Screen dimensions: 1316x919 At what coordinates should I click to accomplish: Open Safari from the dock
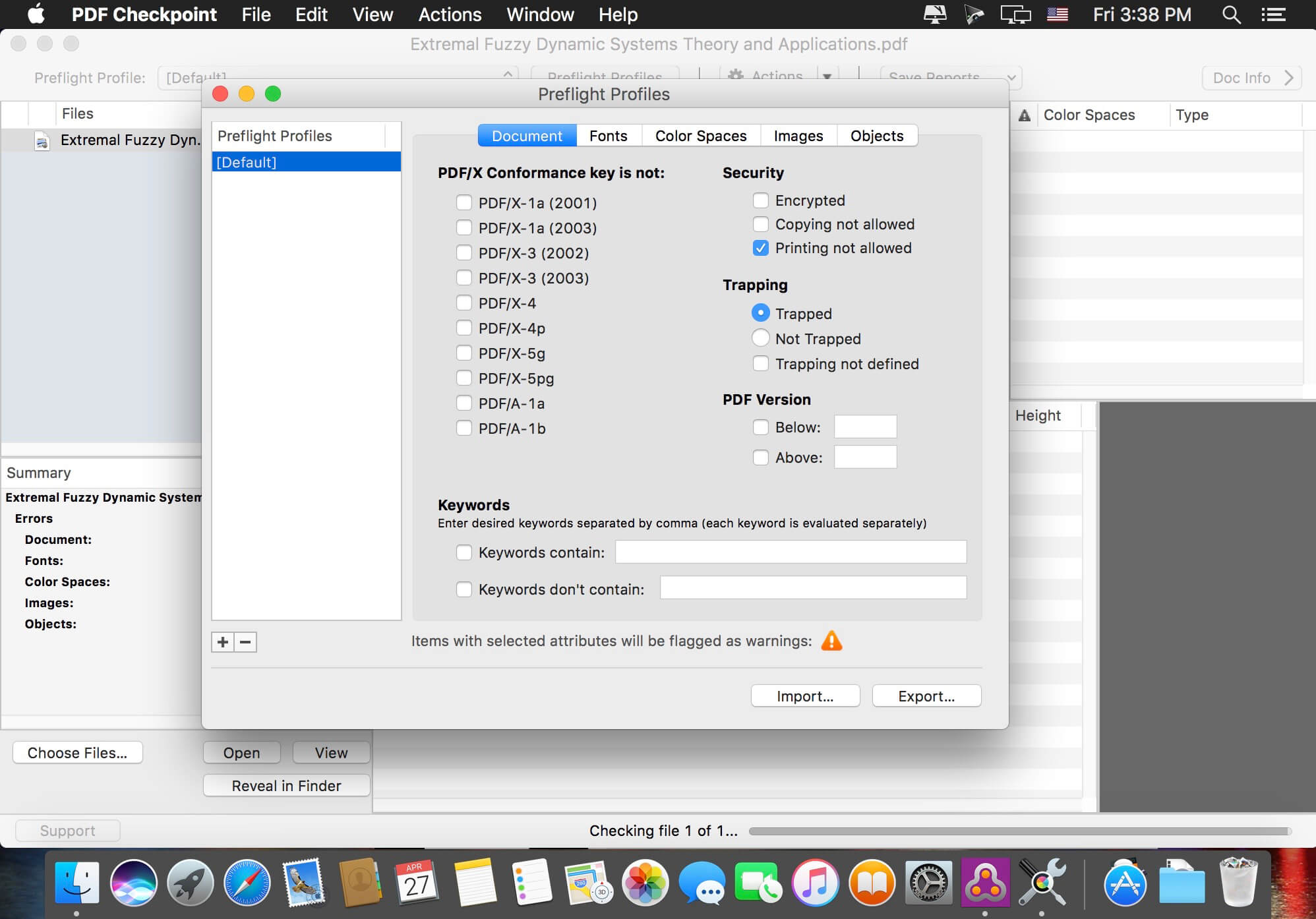coord(247,883)
